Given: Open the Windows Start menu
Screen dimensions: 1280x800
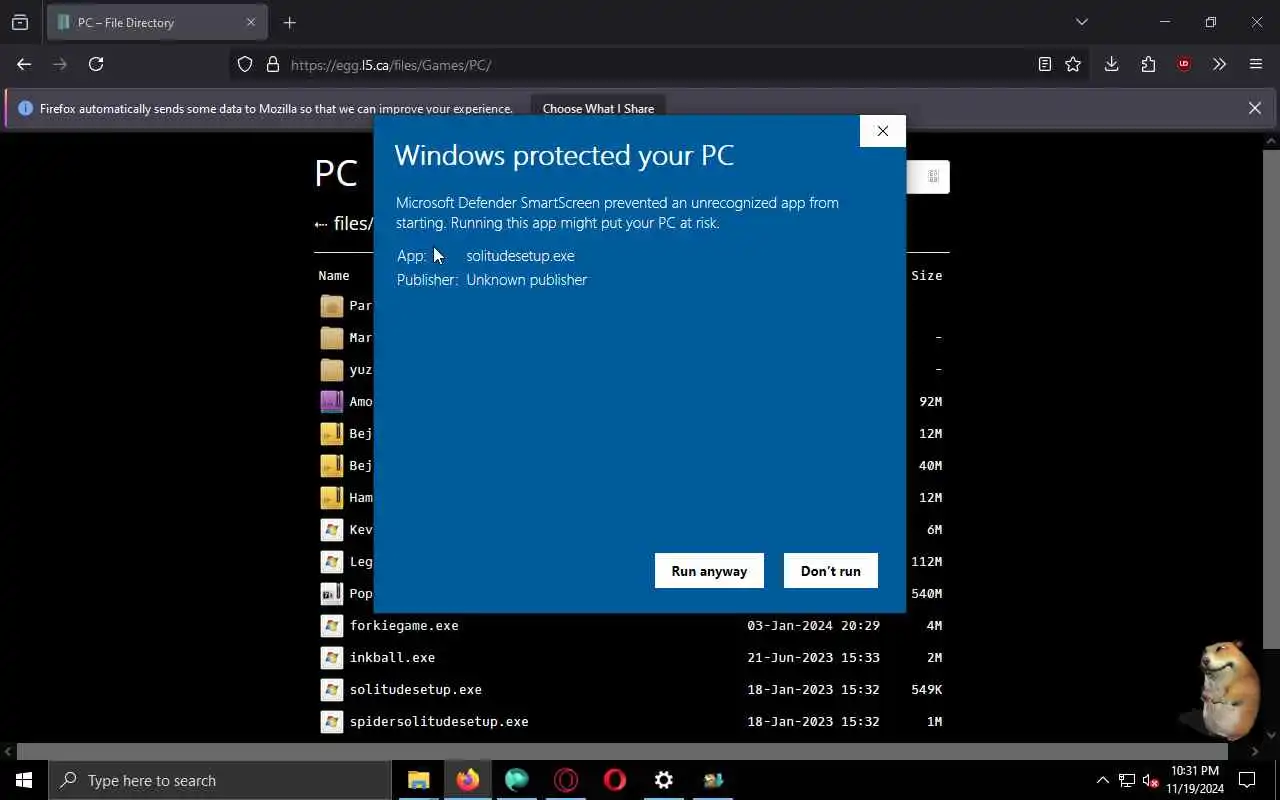Looking at the screenshot, I should click(24, 780).
